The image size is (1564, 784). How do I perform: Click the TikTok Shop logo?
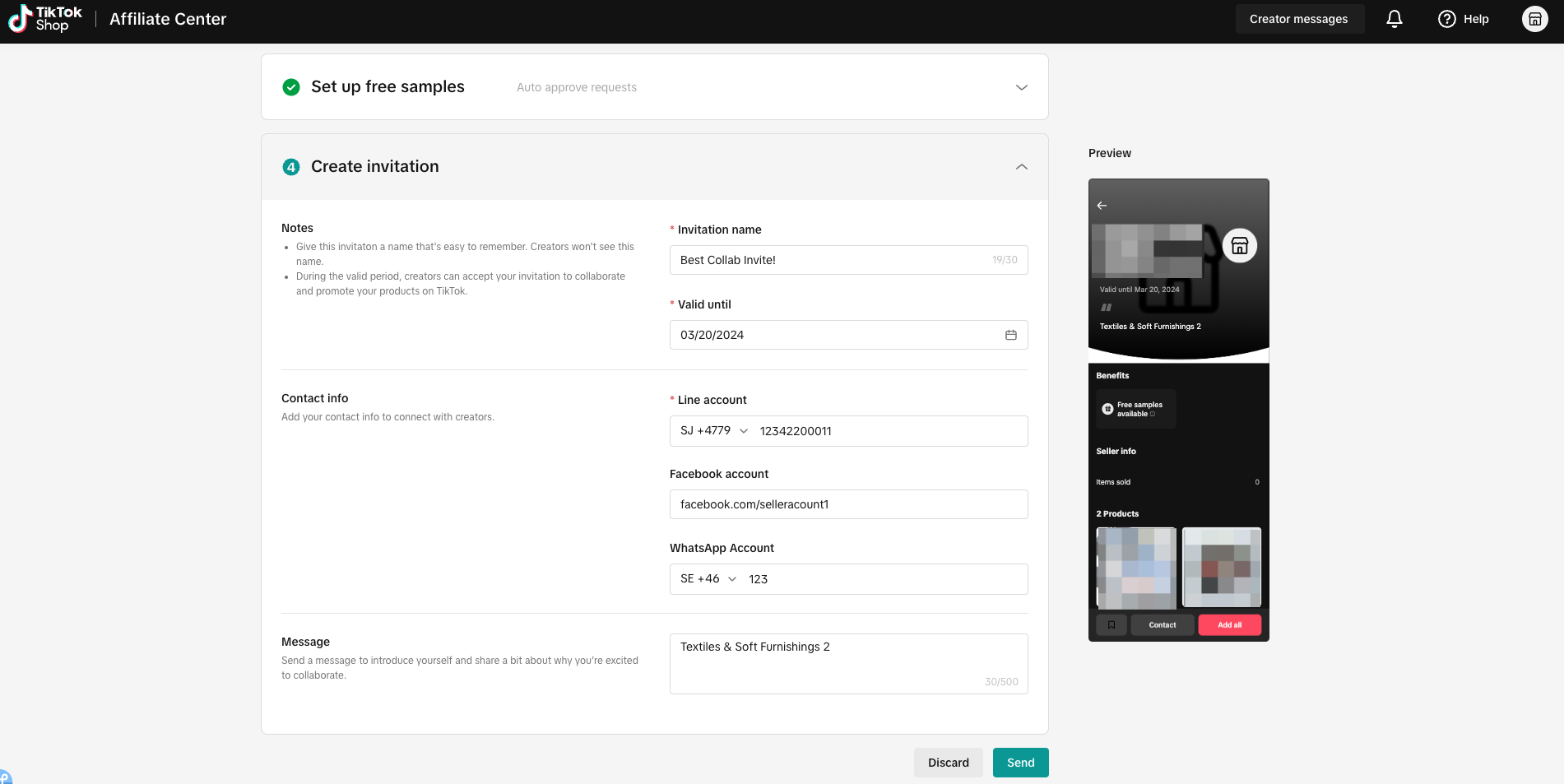(45, 19)
